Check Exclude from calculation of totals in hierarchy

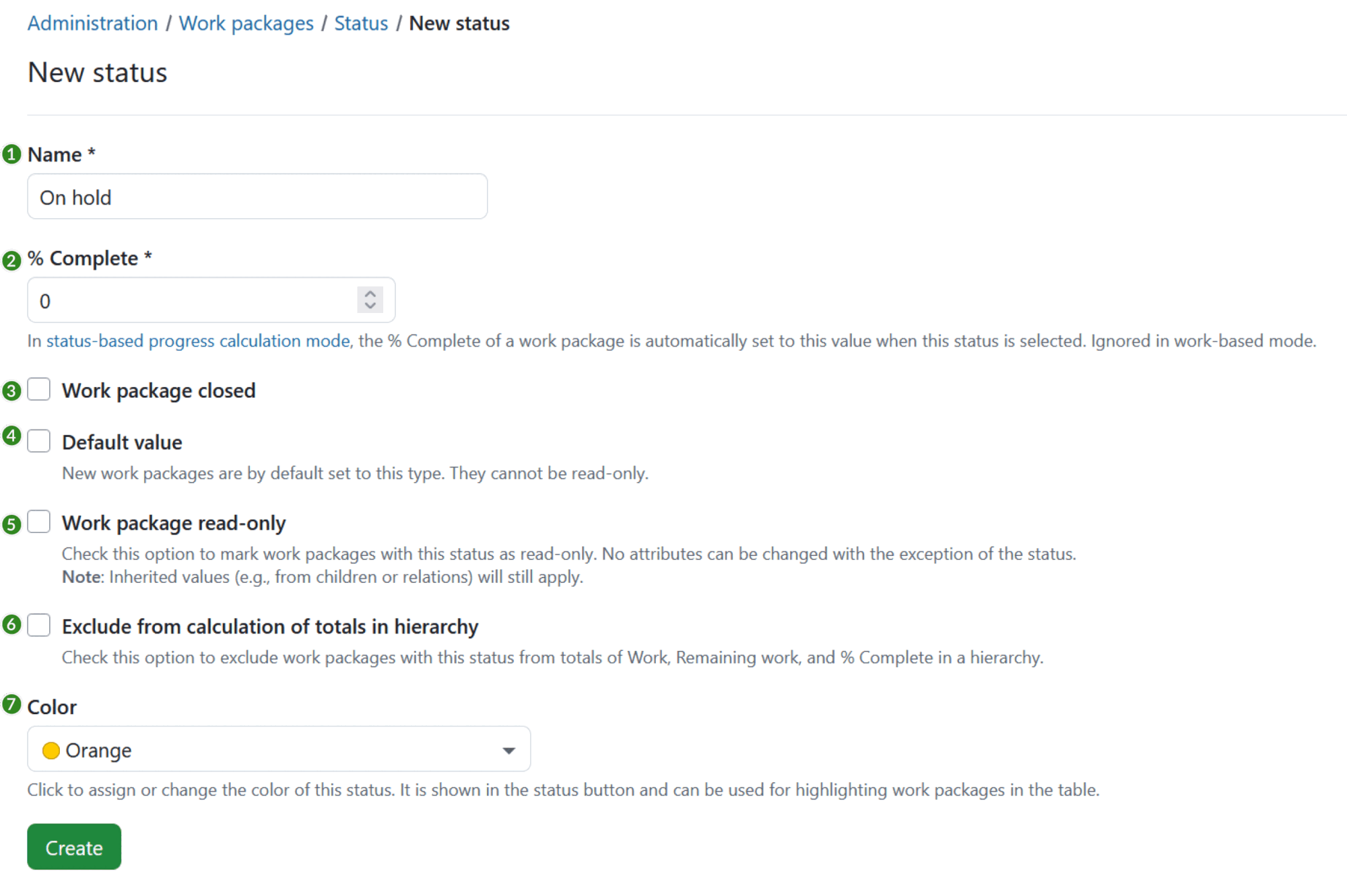(x=39, y=625)
